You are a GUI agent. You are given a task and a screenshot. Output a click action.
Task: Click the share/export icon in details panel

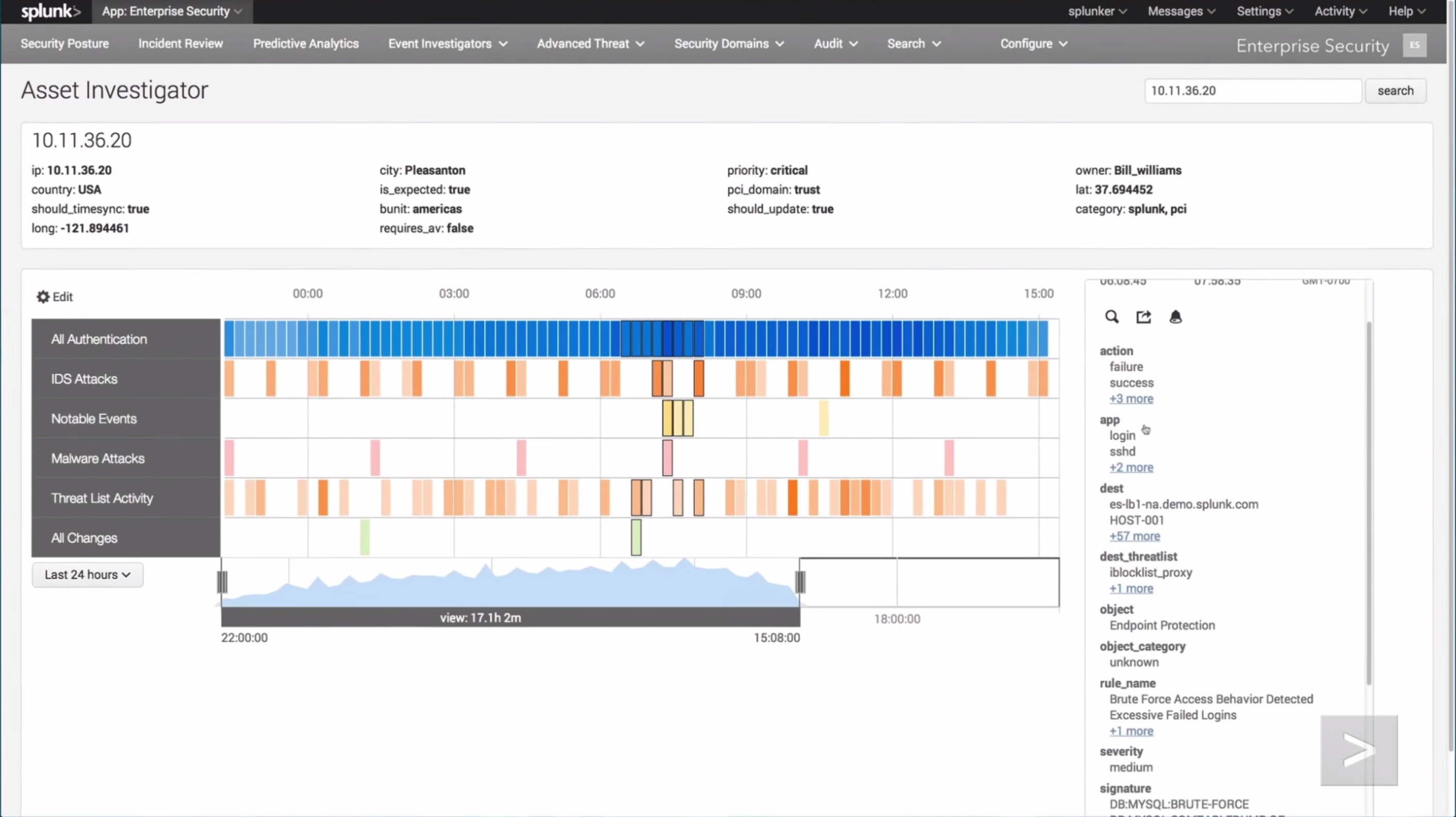pos(1144,317)
